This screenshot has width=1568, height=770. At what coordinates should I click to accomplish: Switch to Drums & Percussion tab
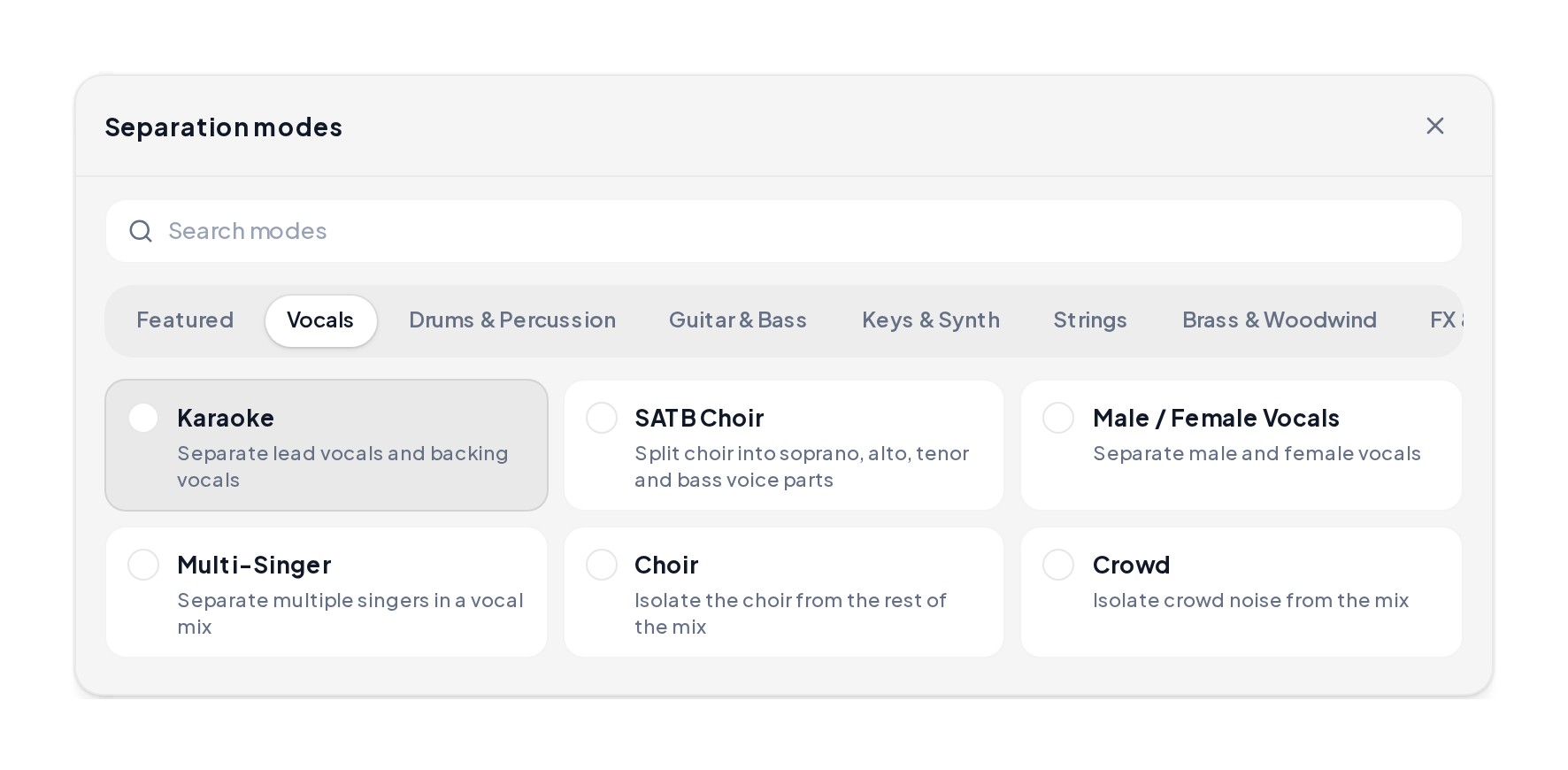tap(512, 320)
